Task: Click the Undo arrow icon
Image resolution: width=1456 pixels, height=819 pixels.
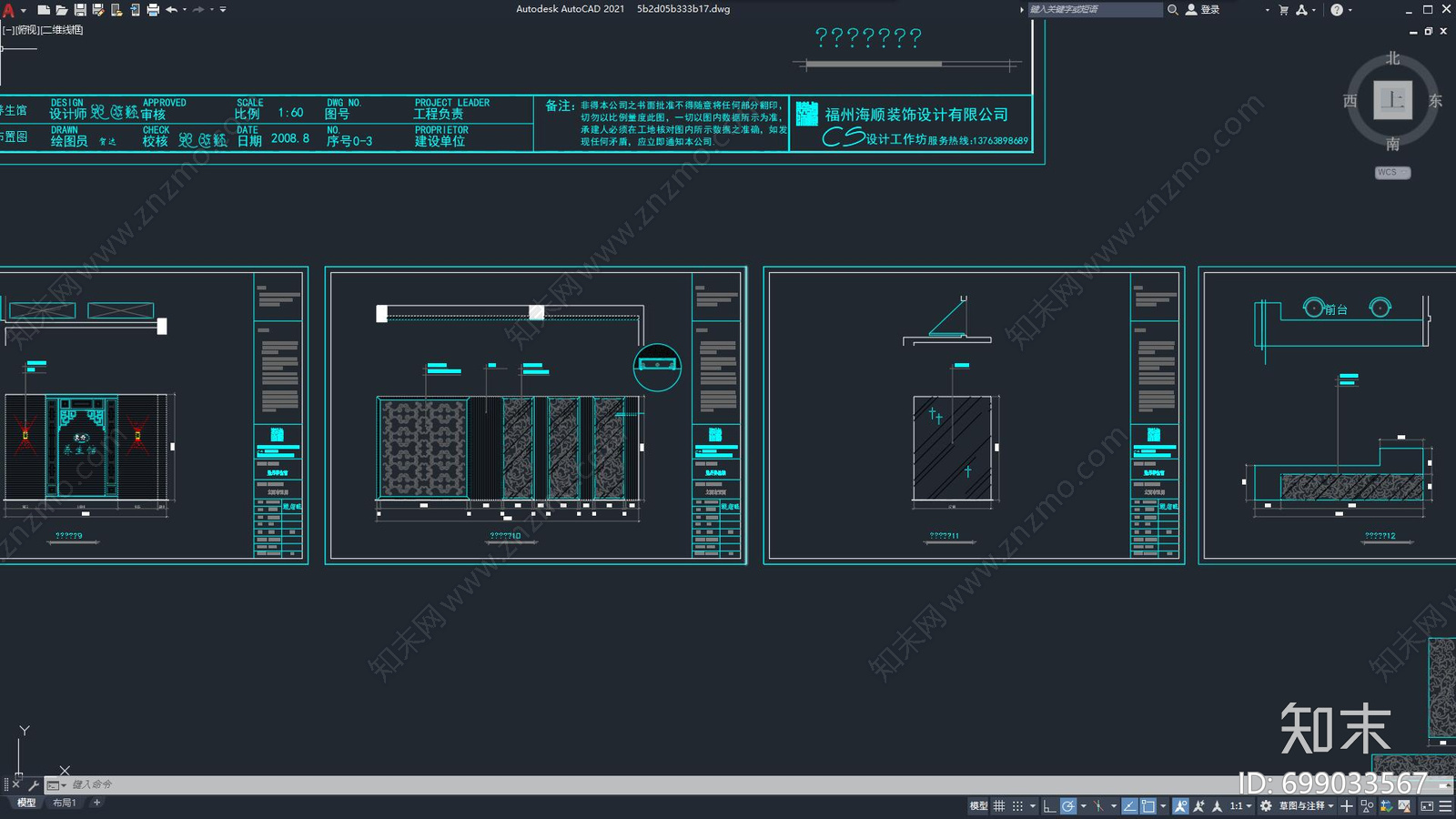Action: (x=171, y=10)
